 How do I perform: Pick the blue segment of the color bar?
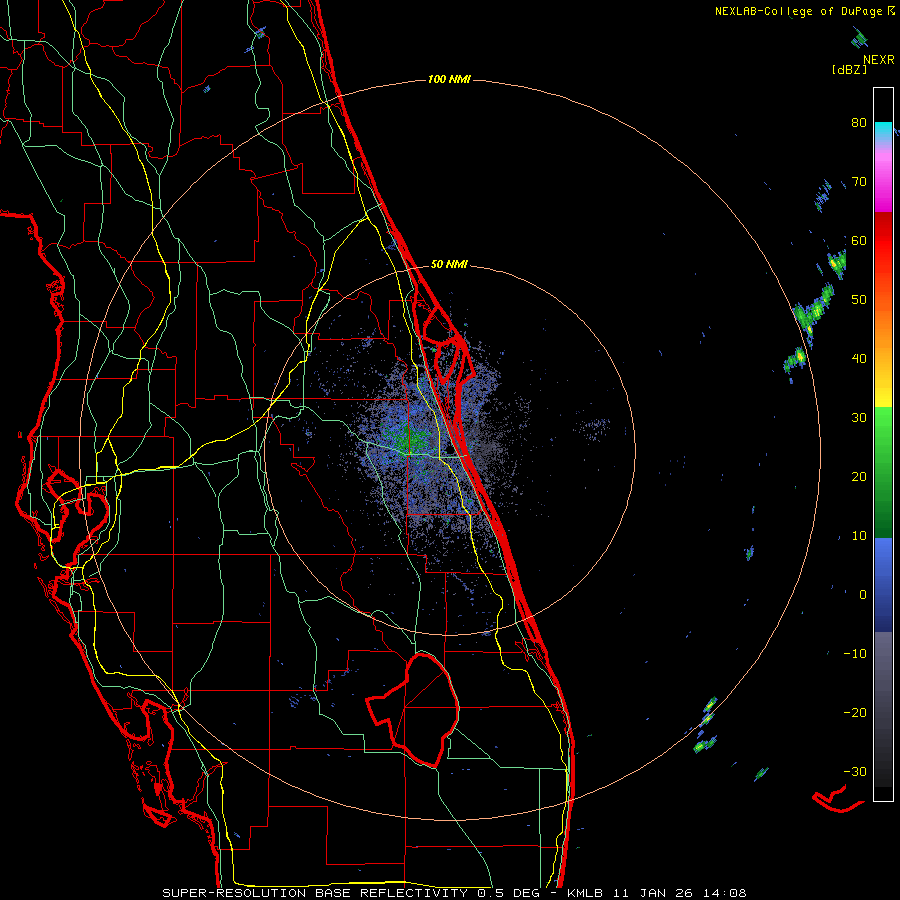[x=883, y=584]
